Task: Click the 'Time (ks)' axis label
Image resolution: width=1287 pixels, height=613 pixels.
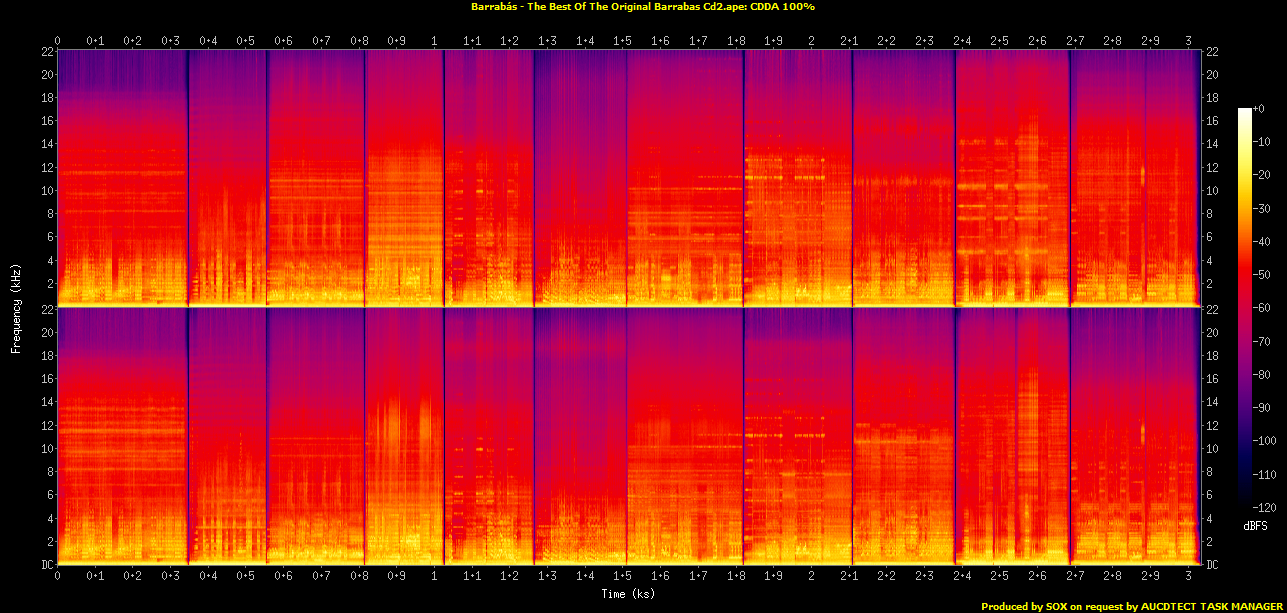Action: (629, 594)
